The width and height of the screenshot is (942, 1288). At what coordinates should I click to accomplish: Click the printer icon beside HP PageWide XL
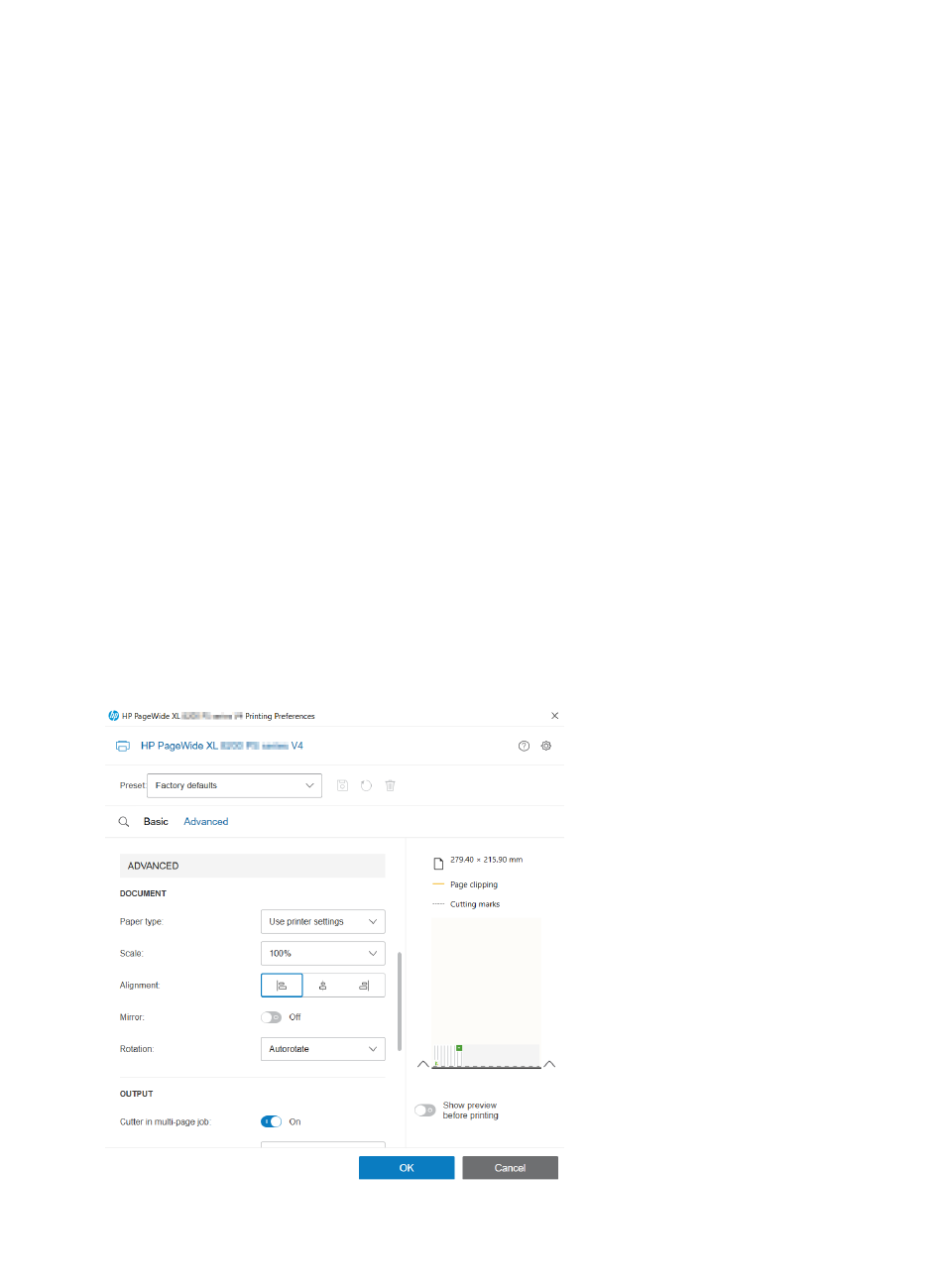click(123, 746)
